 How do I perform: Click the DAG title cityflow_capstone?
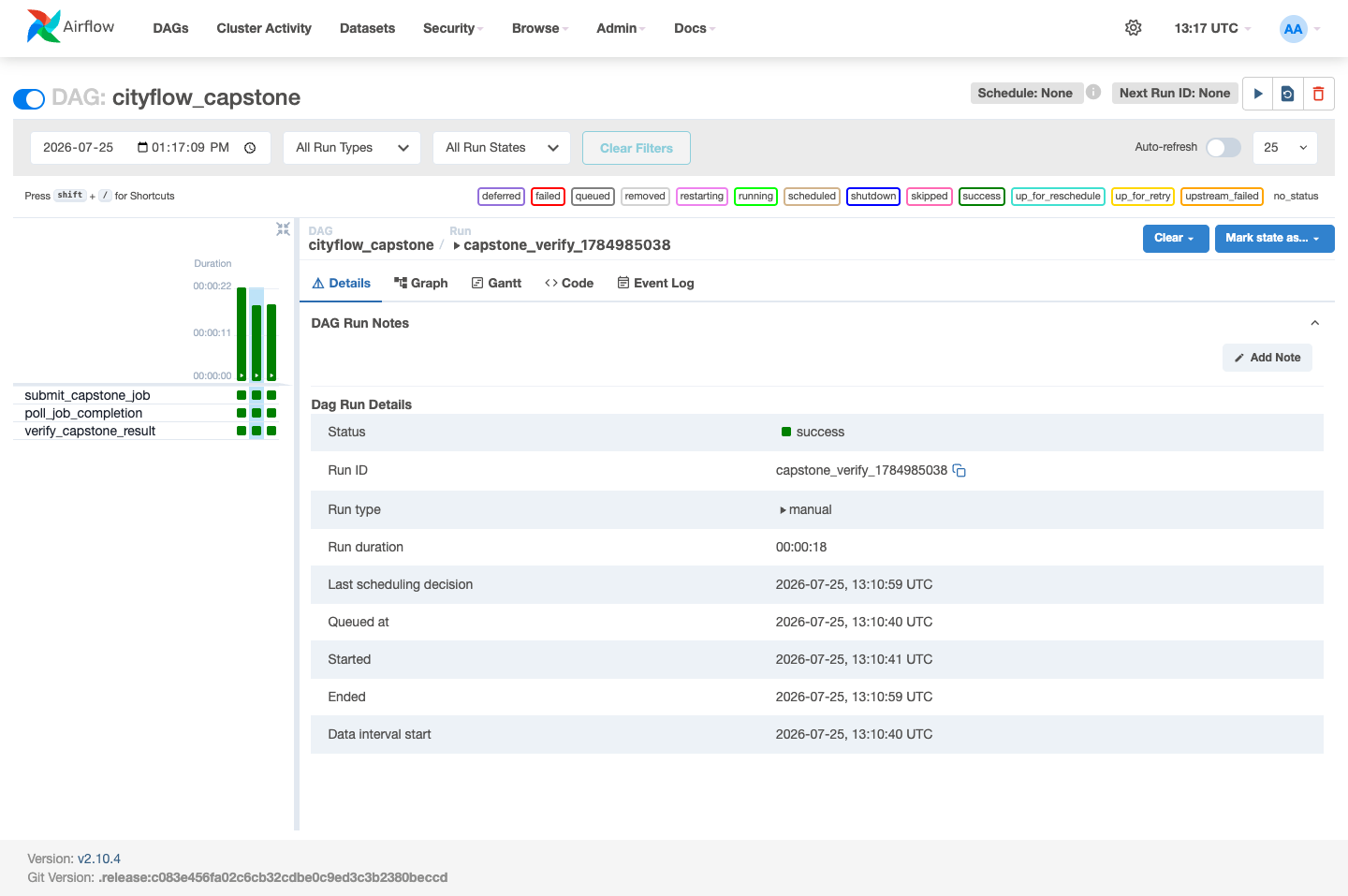[206, 97]
